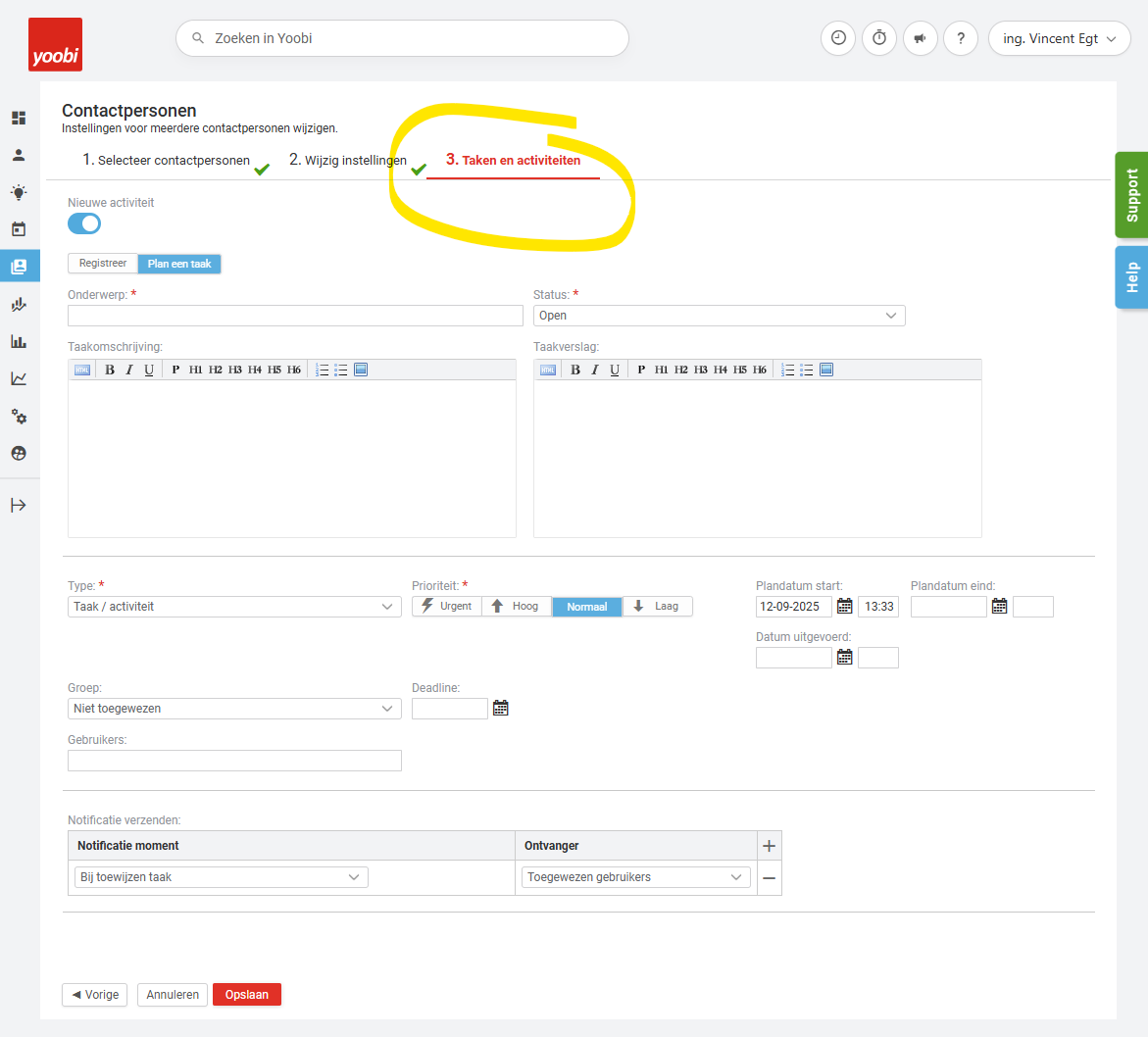Open the calendar picker for Plandatum start
This screenshot has height=1037, width=1148.
[844, 607]
